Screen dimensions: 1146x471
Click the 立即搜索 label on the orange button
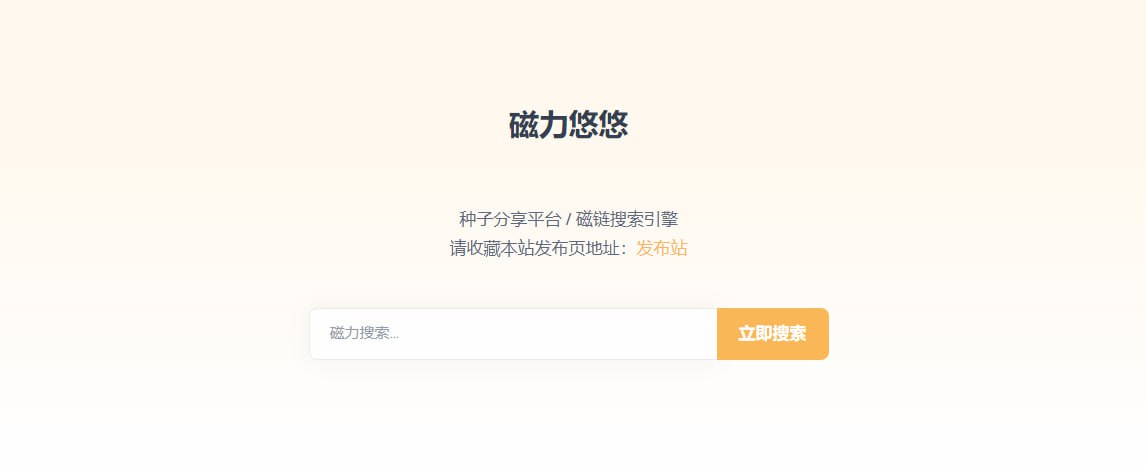[x=772, y=334]
